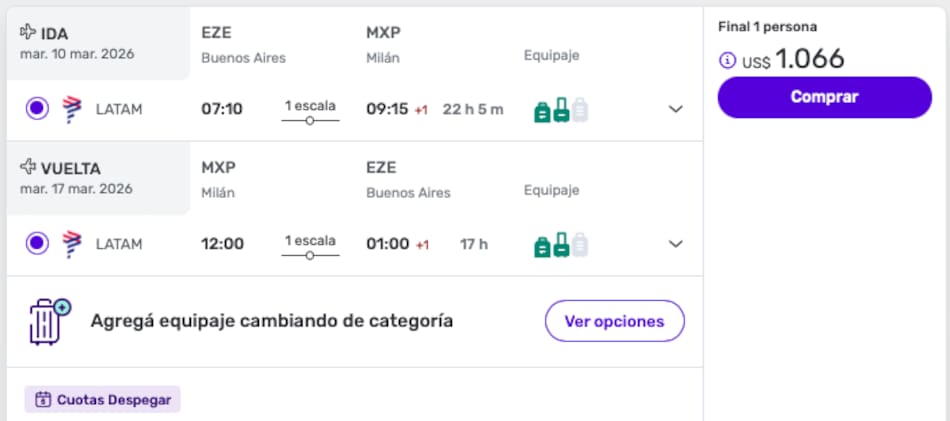The height and width of the screenshot is (421, 950).
Task: Click LATAM logo on return flight
Action: point(71,243)
